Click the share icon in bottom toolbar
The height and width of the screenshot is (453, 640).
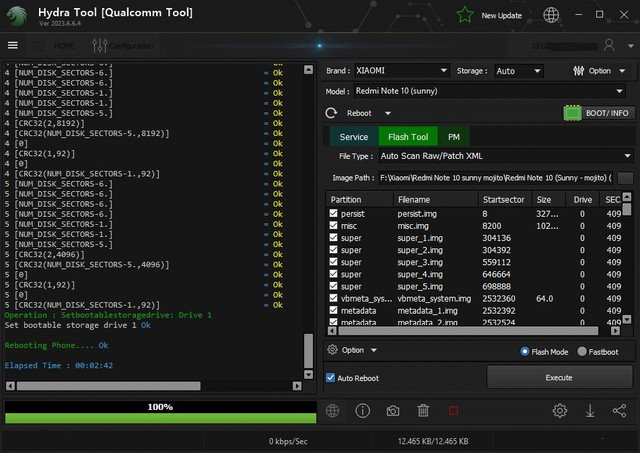click(x=620, y=411)
